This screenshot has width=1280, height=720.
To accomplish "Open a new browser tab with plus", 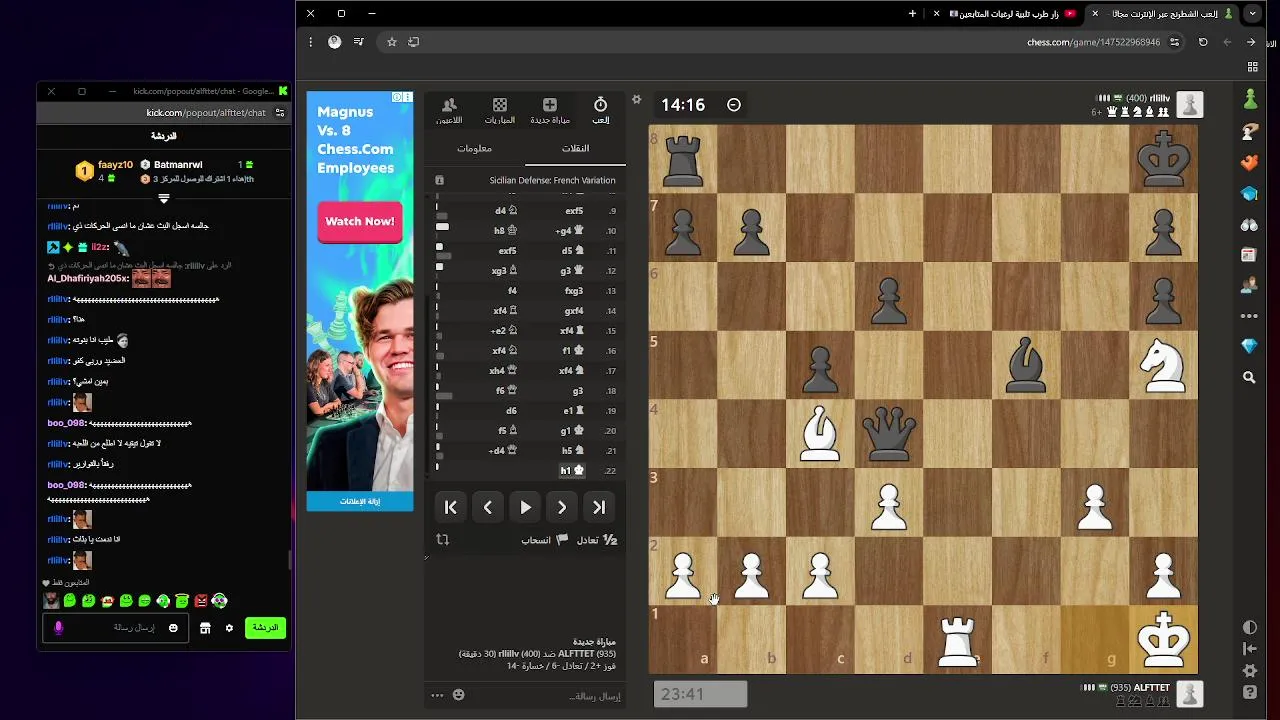I will point(912,14).
